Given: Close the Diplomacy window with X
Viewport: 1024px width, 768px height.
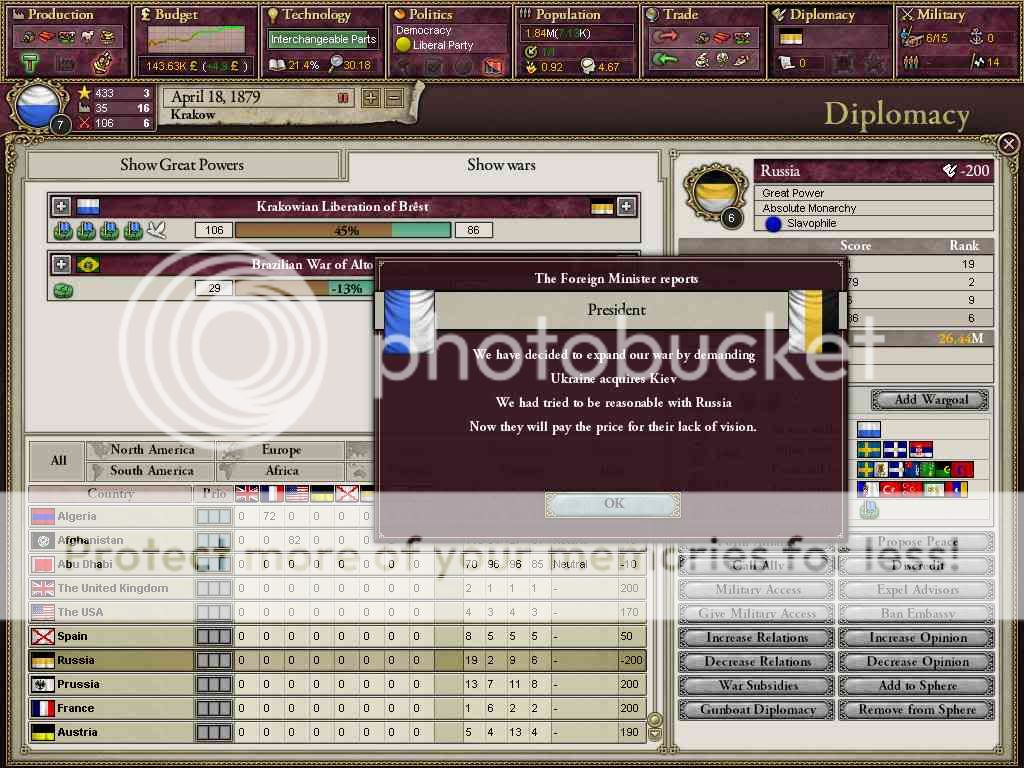Looking at the screenshot, I should tap(1008, 145).
